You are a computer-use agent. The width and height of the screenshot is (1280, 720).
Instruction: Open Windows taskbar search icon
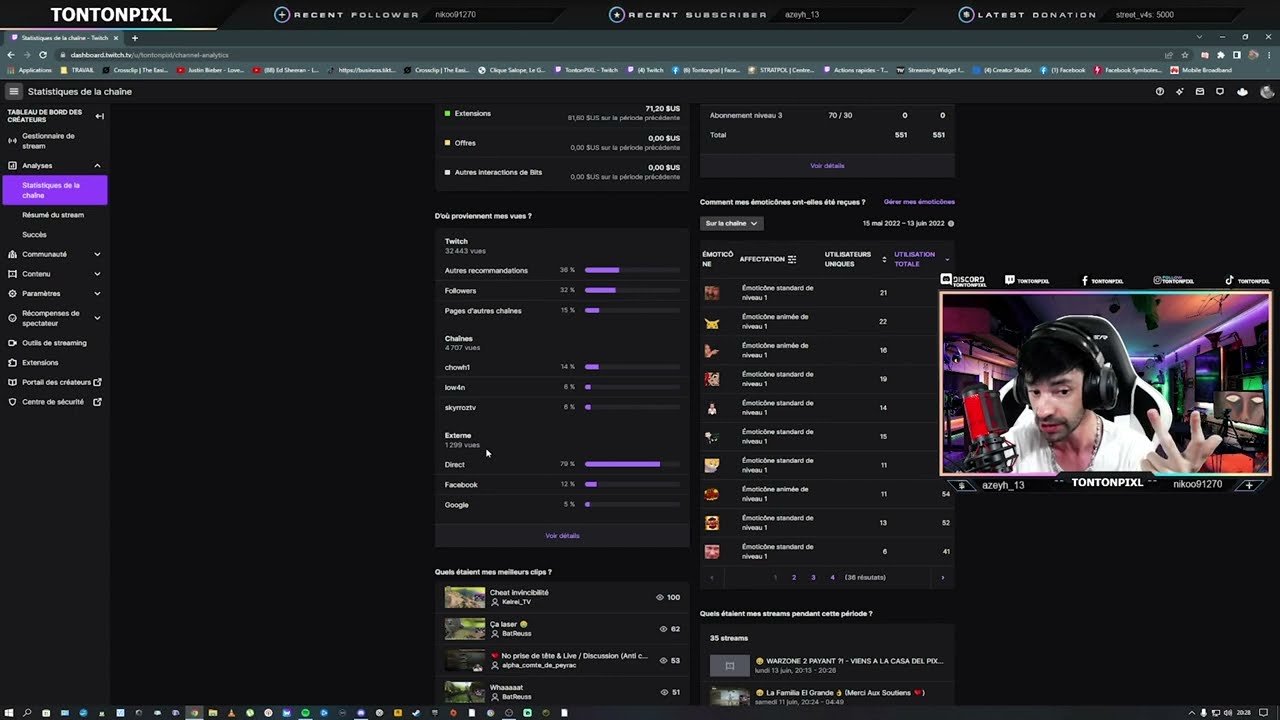(x=27, y=713)
